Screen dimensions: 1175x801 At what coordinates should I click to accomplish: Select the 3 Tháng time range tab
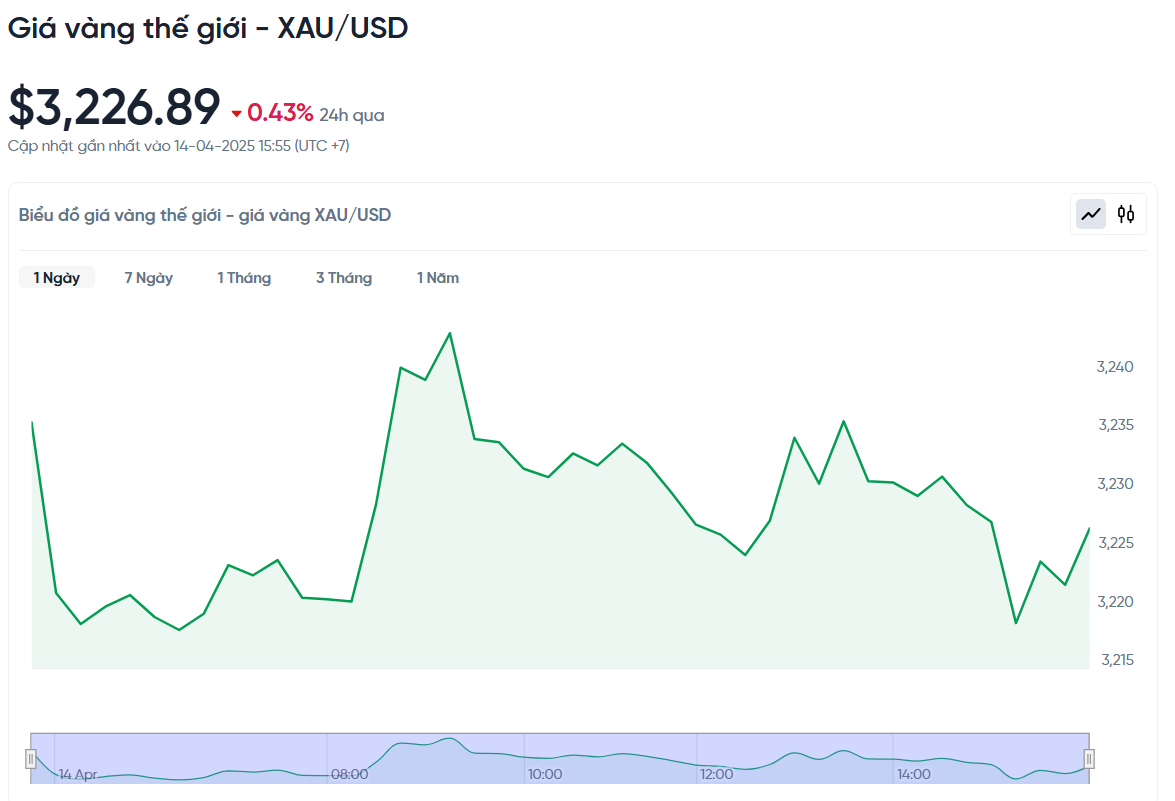click(x=344, y=277)
